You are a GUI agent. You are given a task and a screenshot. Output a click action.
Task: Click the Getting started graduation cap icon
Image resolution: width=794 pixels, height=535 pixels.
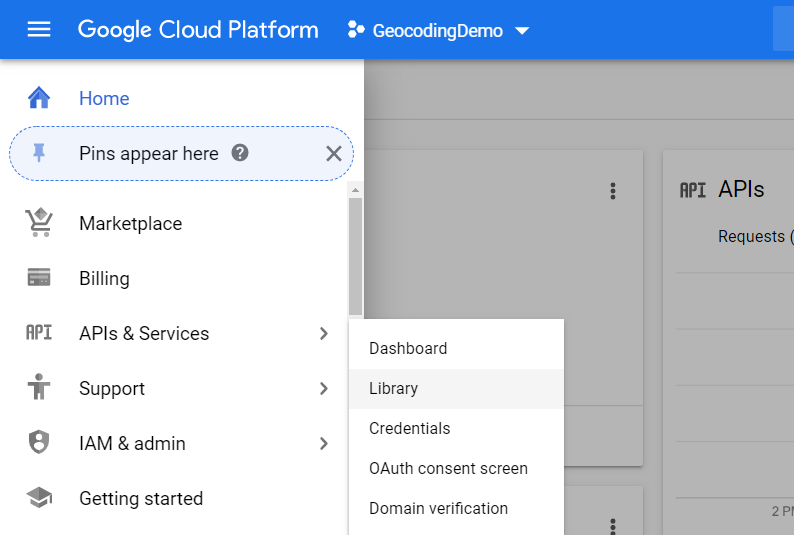[39, 498]
